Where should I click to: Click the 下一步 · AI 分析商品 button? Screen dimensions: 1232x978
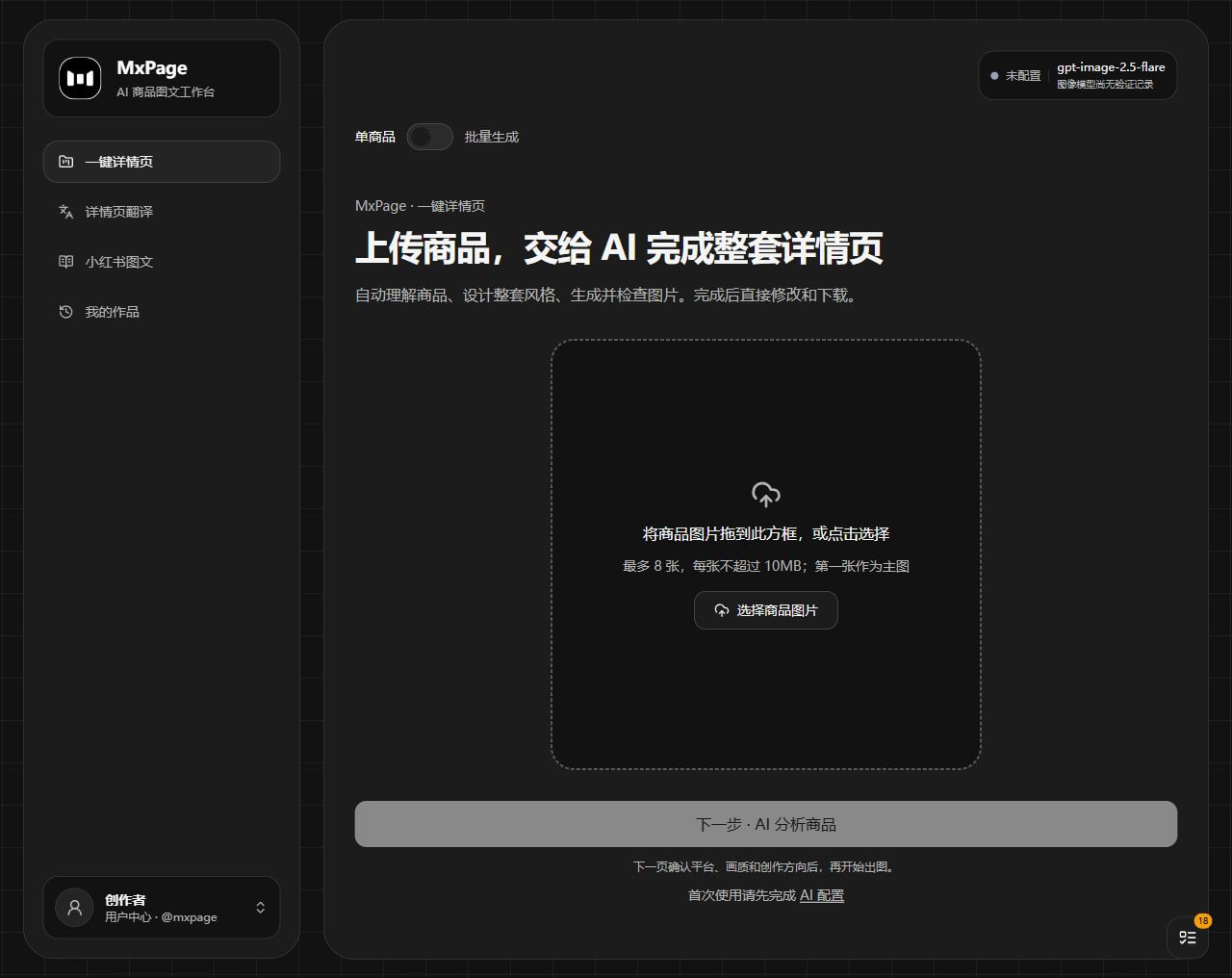[x=766, y=824]
